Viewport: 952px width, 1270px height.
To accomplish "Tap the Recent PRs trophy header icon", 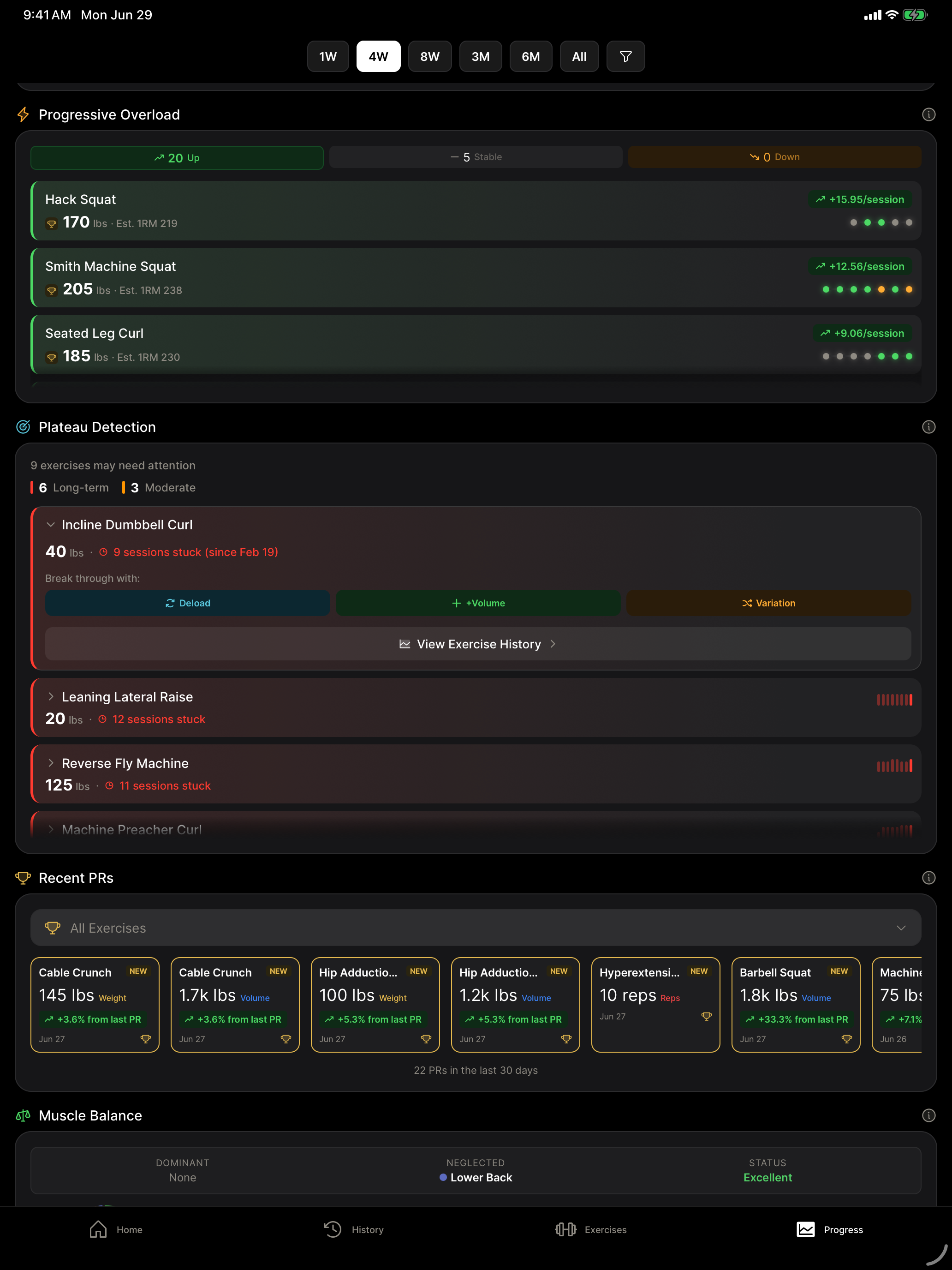I will [x=23, y=878].
